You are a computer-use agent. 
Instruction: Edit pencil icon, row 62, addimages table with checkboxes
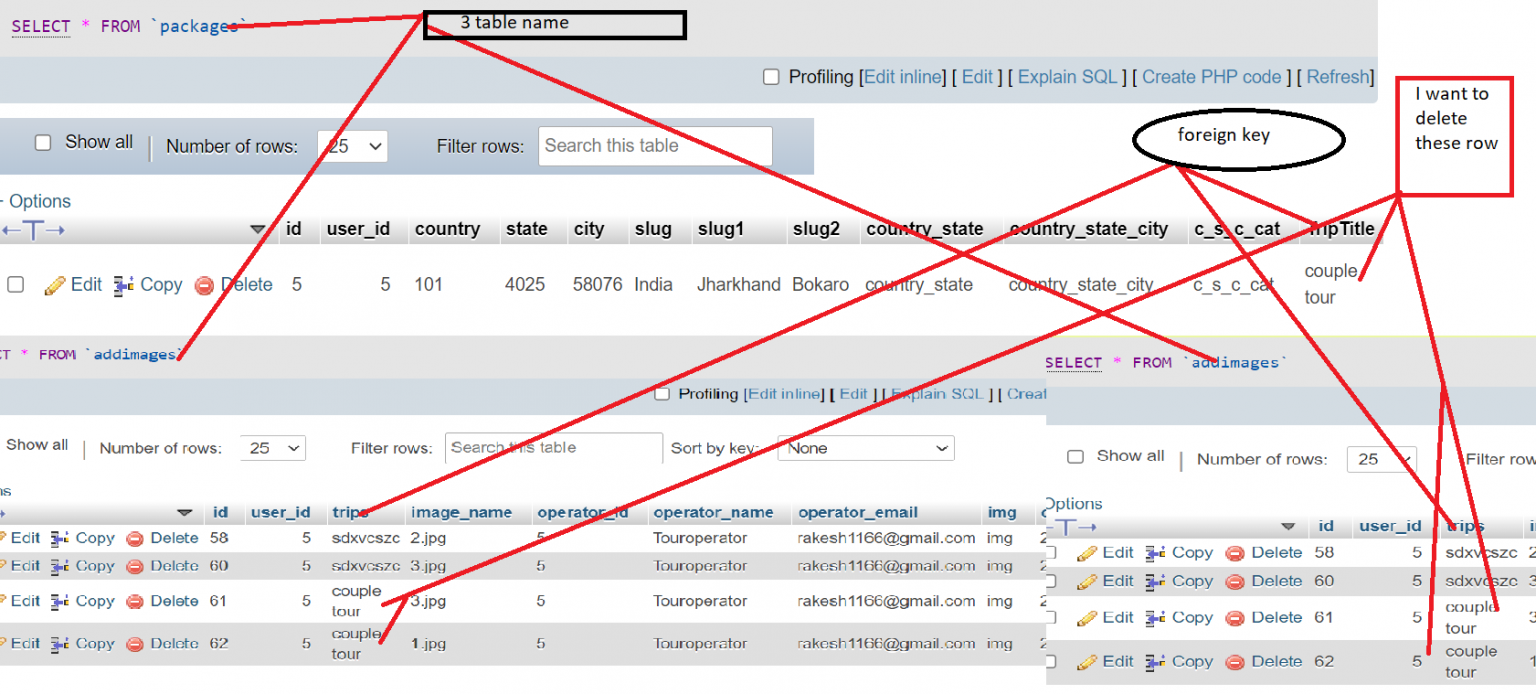pos(1087,662)
